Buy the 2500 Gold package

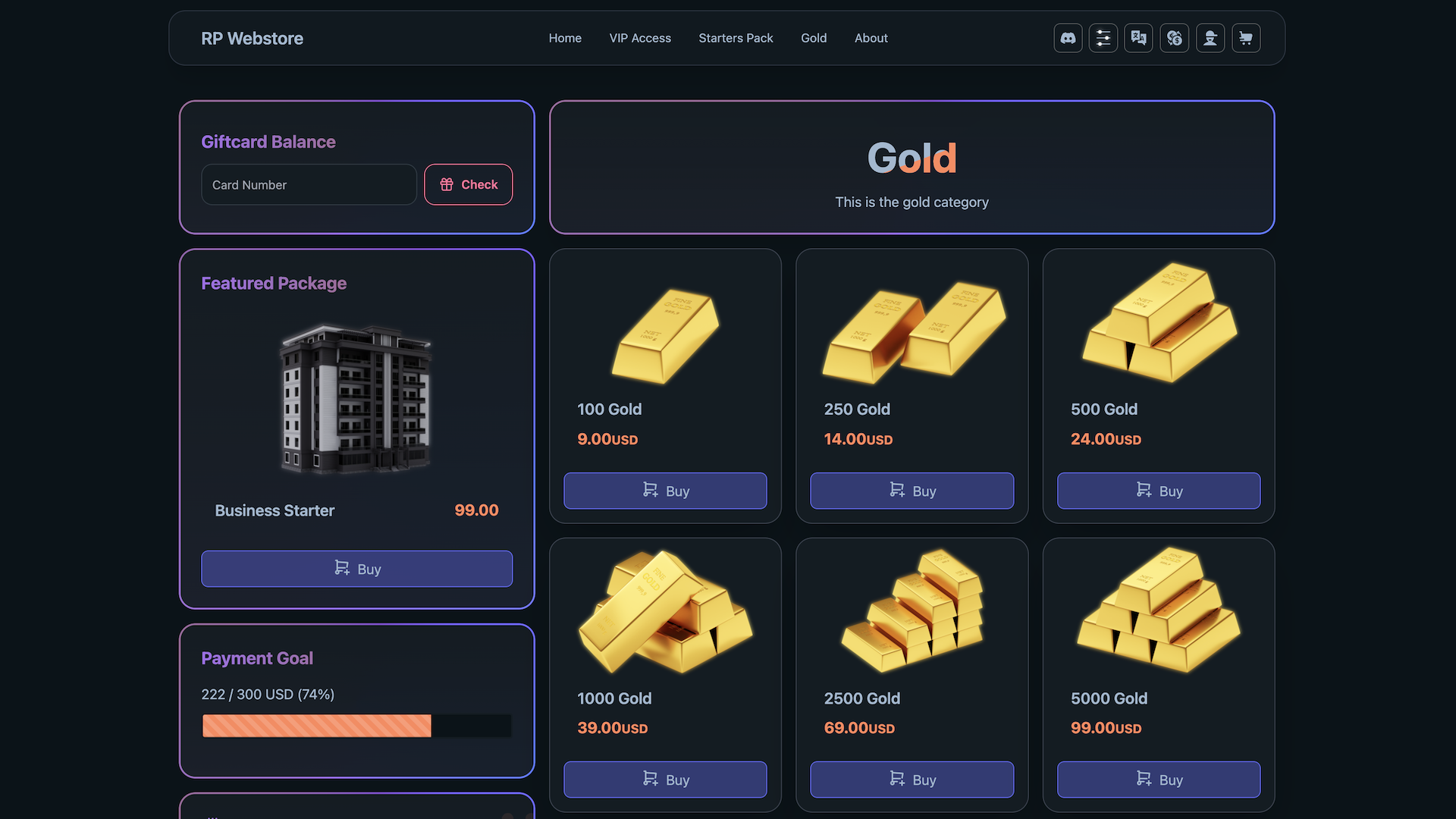912,780
